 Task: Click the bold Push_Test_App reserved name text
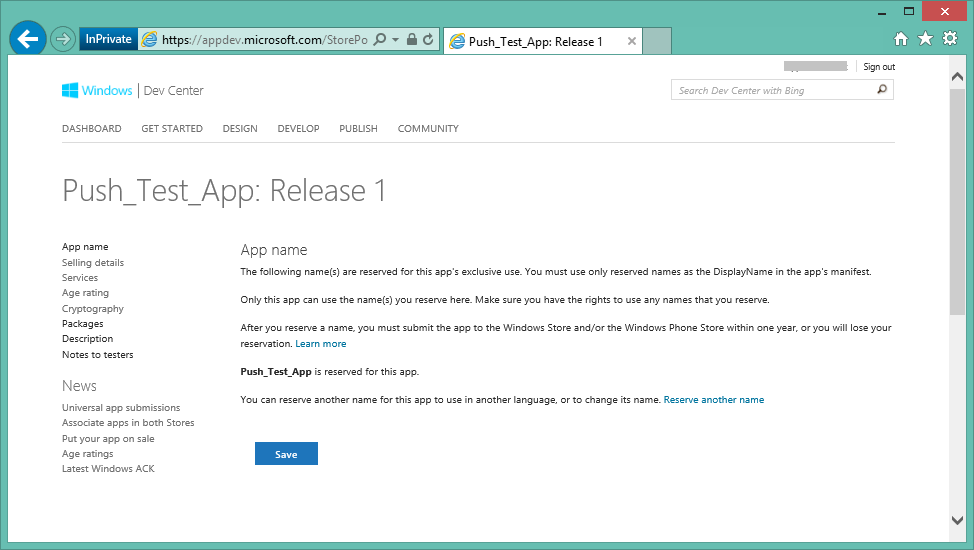click(x=276, y=372)
